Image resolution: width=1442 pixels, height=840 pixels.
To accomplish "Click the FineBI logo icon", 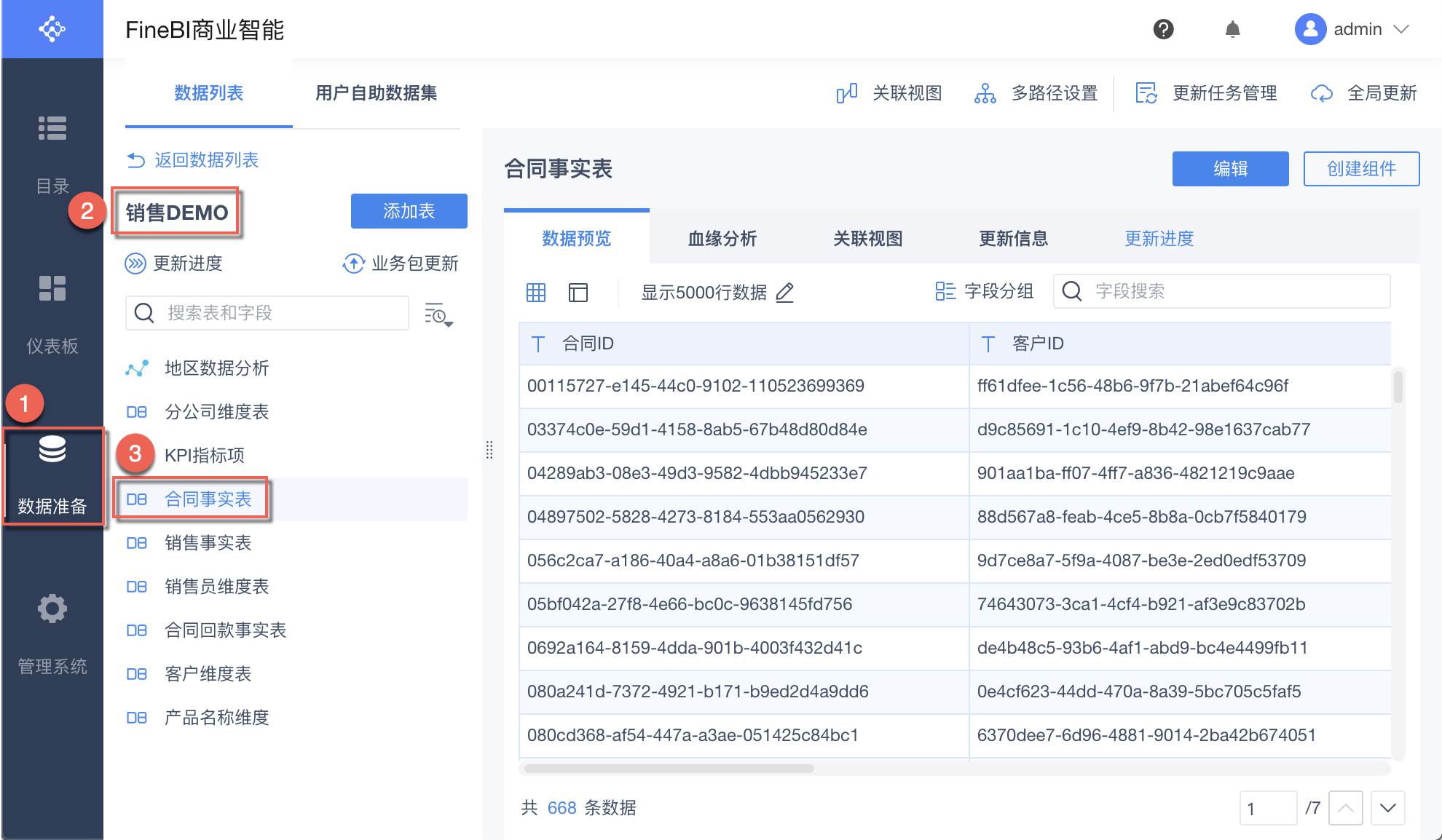I will click(x=52, y=29).
